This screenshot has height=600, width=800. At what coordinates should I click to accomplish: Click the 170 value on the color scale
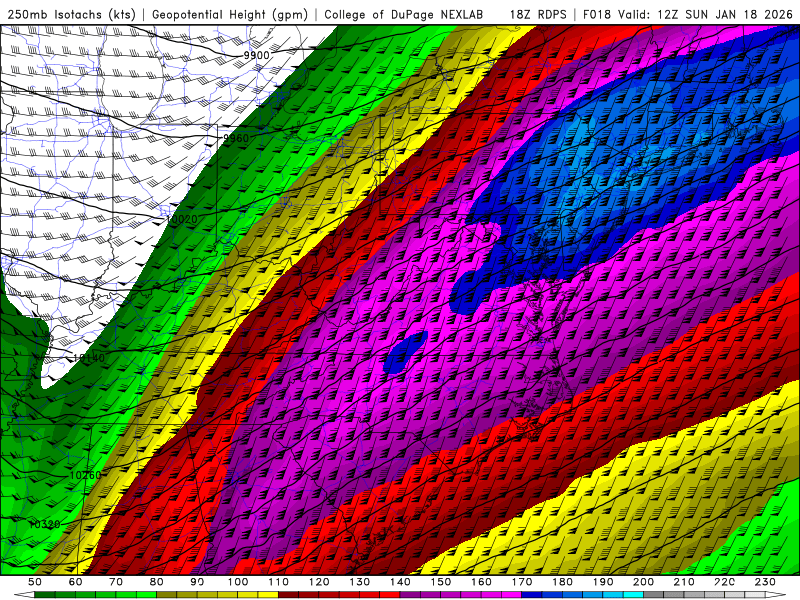pos(522,582)
